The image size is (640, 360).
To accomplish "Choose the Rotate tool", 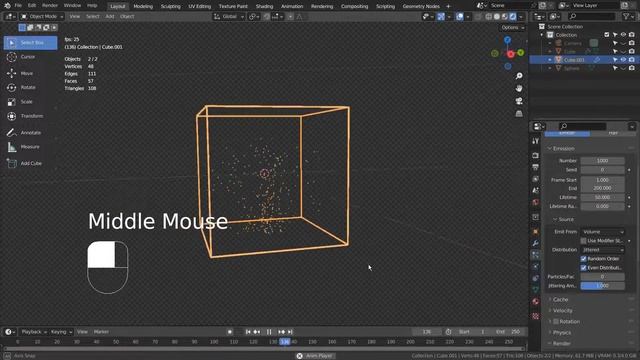I will (x=30, y=88).
